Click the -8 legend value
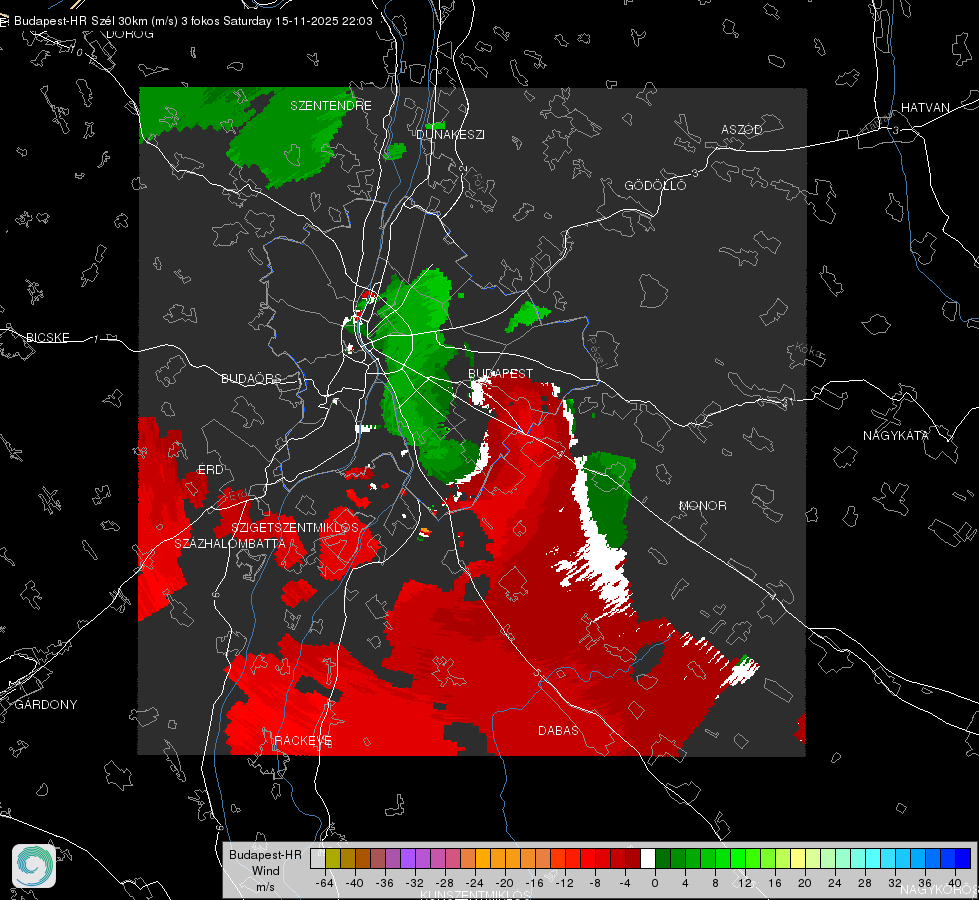The image size is (979, 900). 594,883
